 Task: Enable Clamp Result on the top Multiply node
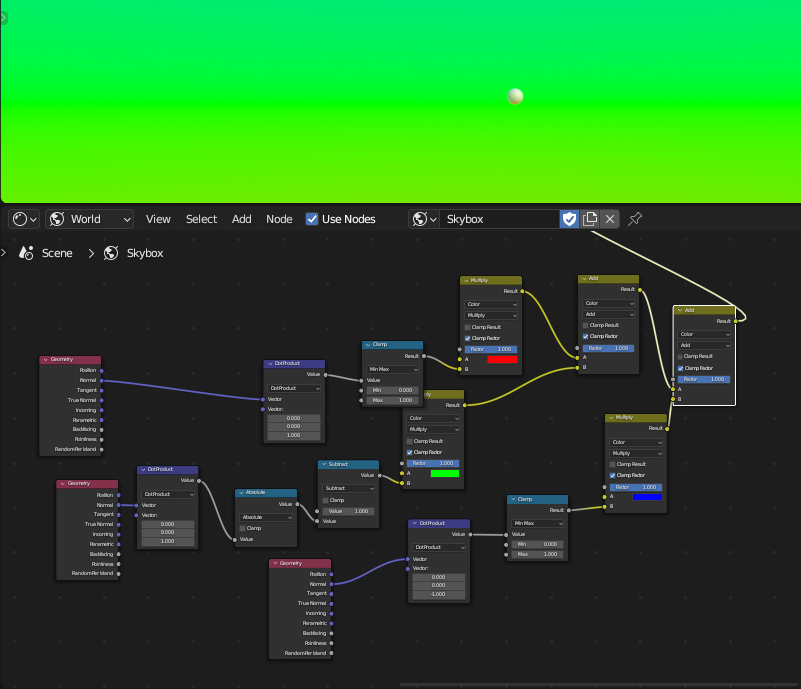(468, 326)
